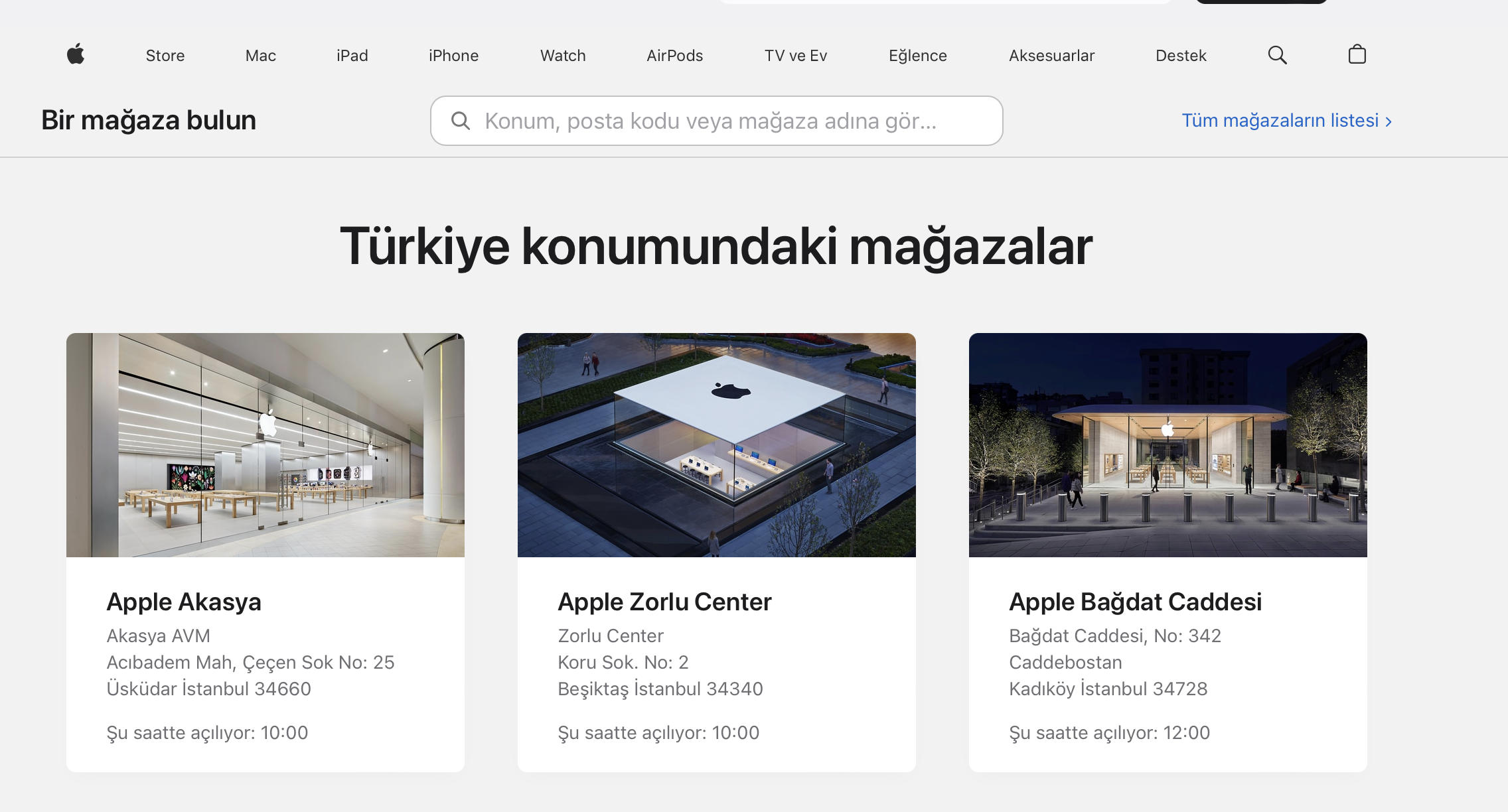Open the Apple Zorlu Center heading link
Image resolution: width=1508 pixels, height=812 pixels.
tap(664, 602)
